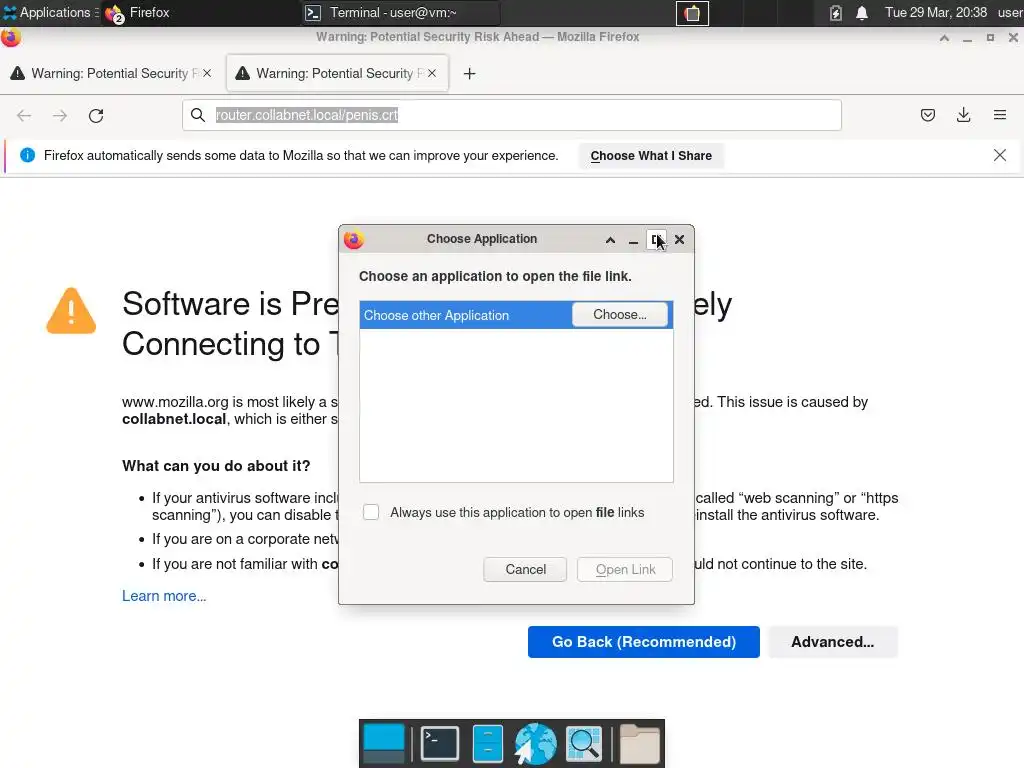Launch the web browser globe icon
This screenshot has width=1024, height=768.
click(x=535, y=743)
